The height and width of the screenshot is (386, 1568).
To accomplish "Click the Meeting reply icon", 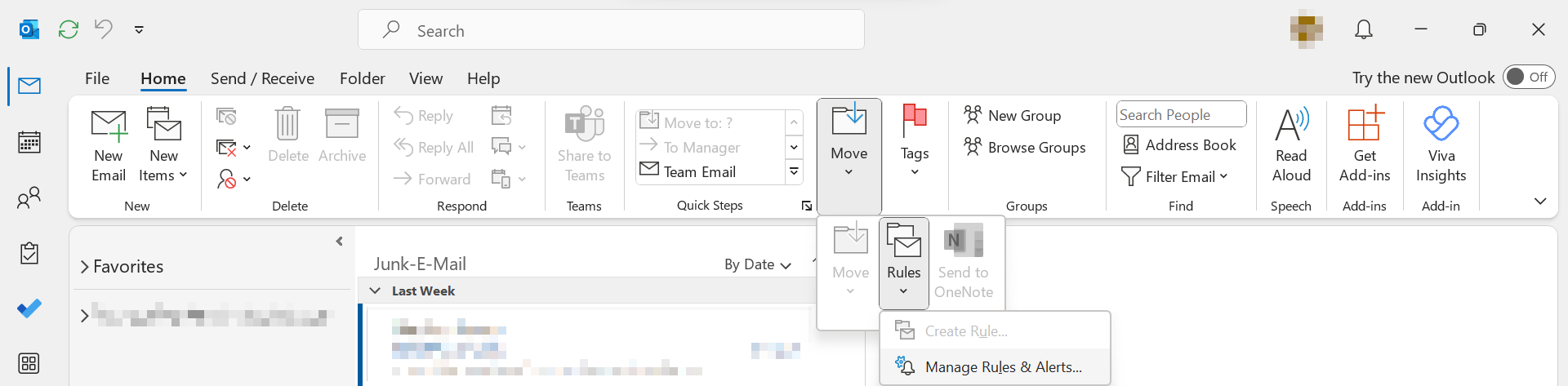I will pyautogui.click(x=501, y=116).
